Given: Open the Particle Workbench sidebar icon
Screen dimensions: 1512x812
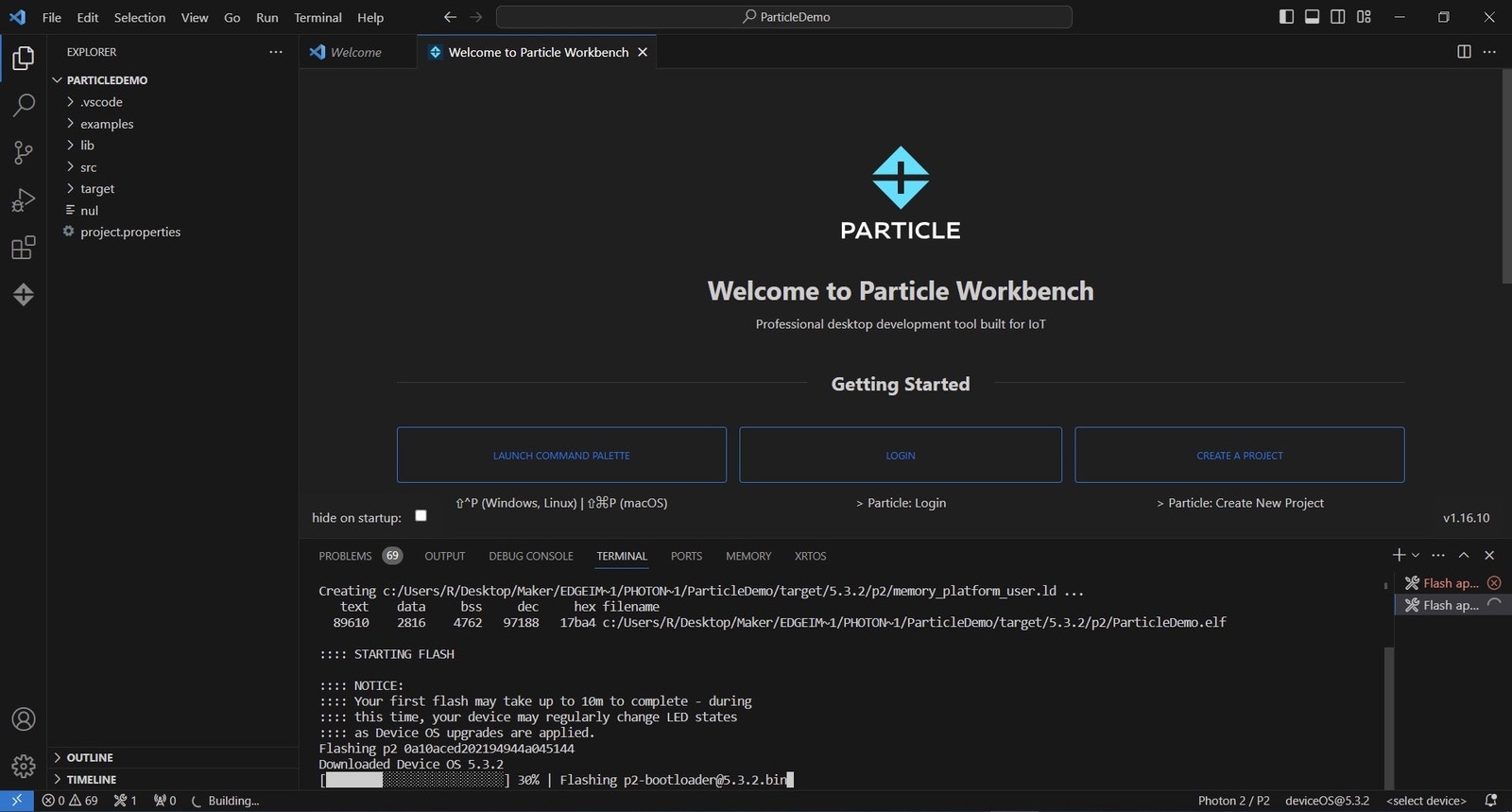Looking at the screenshot, I should (24, 295).
